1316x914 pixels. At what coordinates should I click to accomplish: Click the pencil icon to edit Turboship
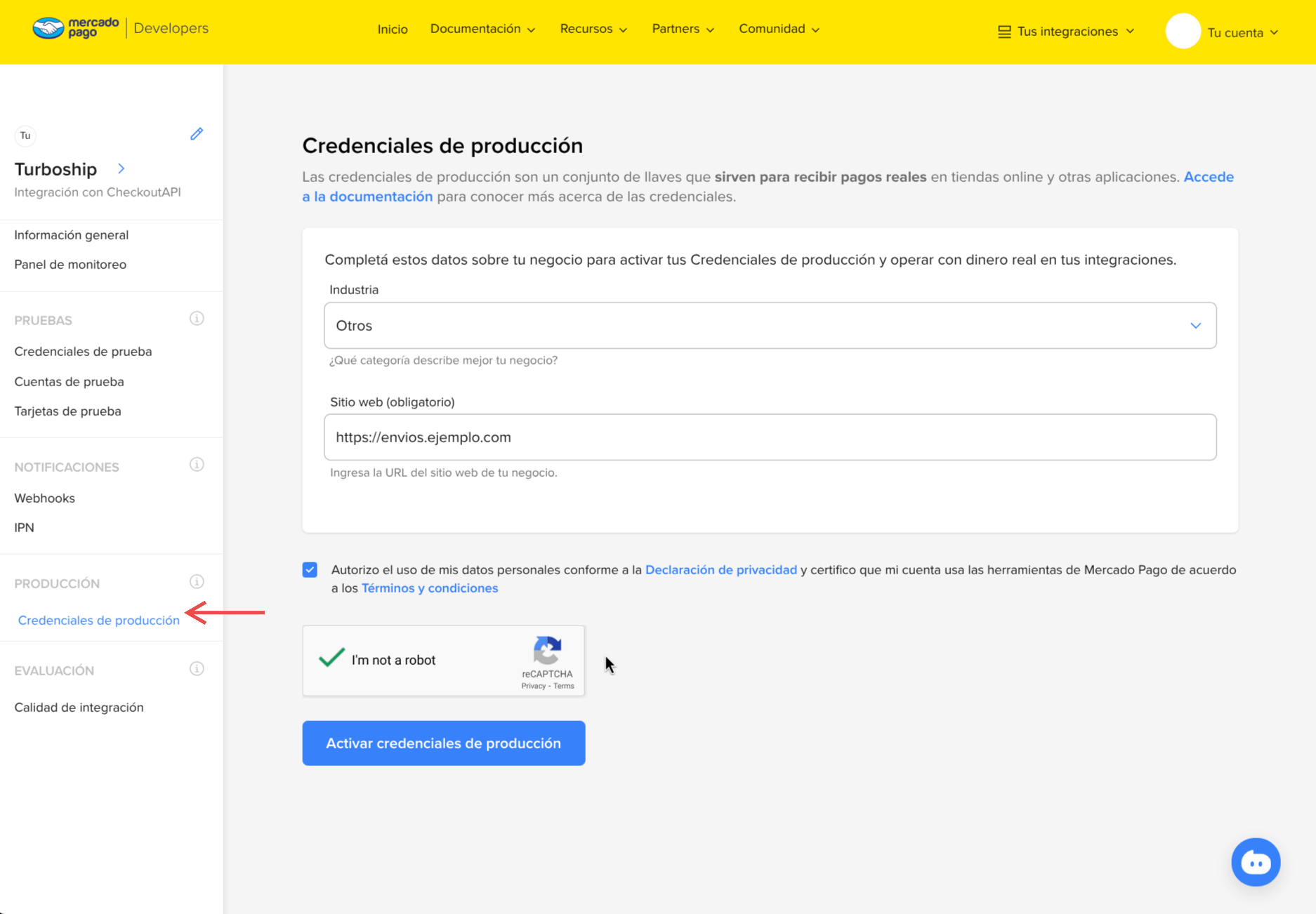197,133
